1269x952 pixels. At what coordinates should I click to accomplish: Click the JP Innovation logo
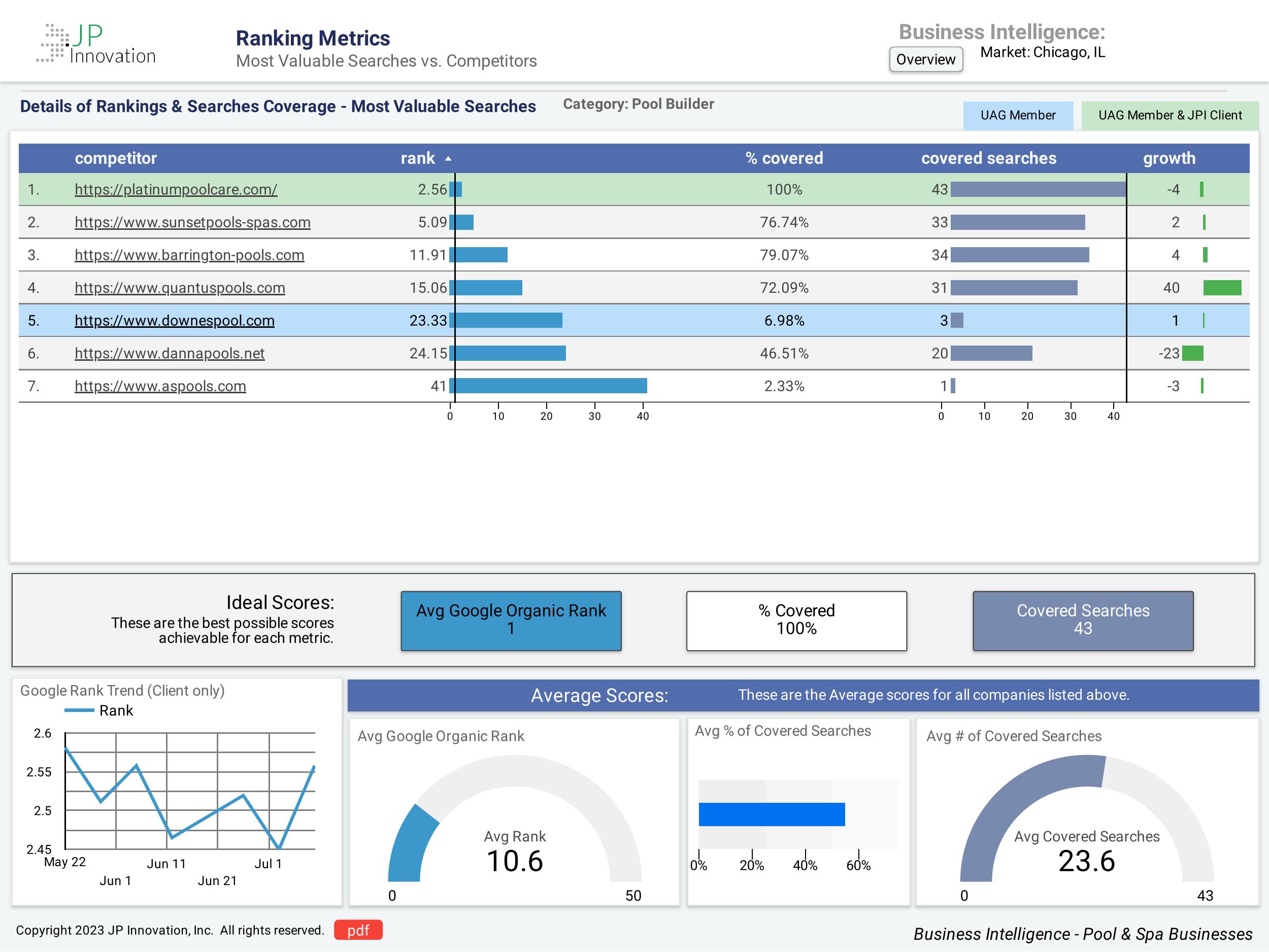(x=96, y=44)
